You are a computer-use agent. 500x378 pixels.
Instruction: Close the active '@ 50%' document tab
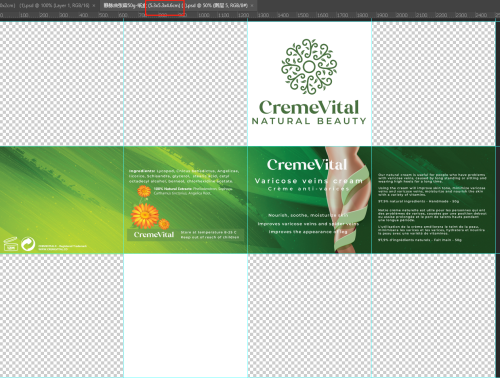(x=252, y=5)
